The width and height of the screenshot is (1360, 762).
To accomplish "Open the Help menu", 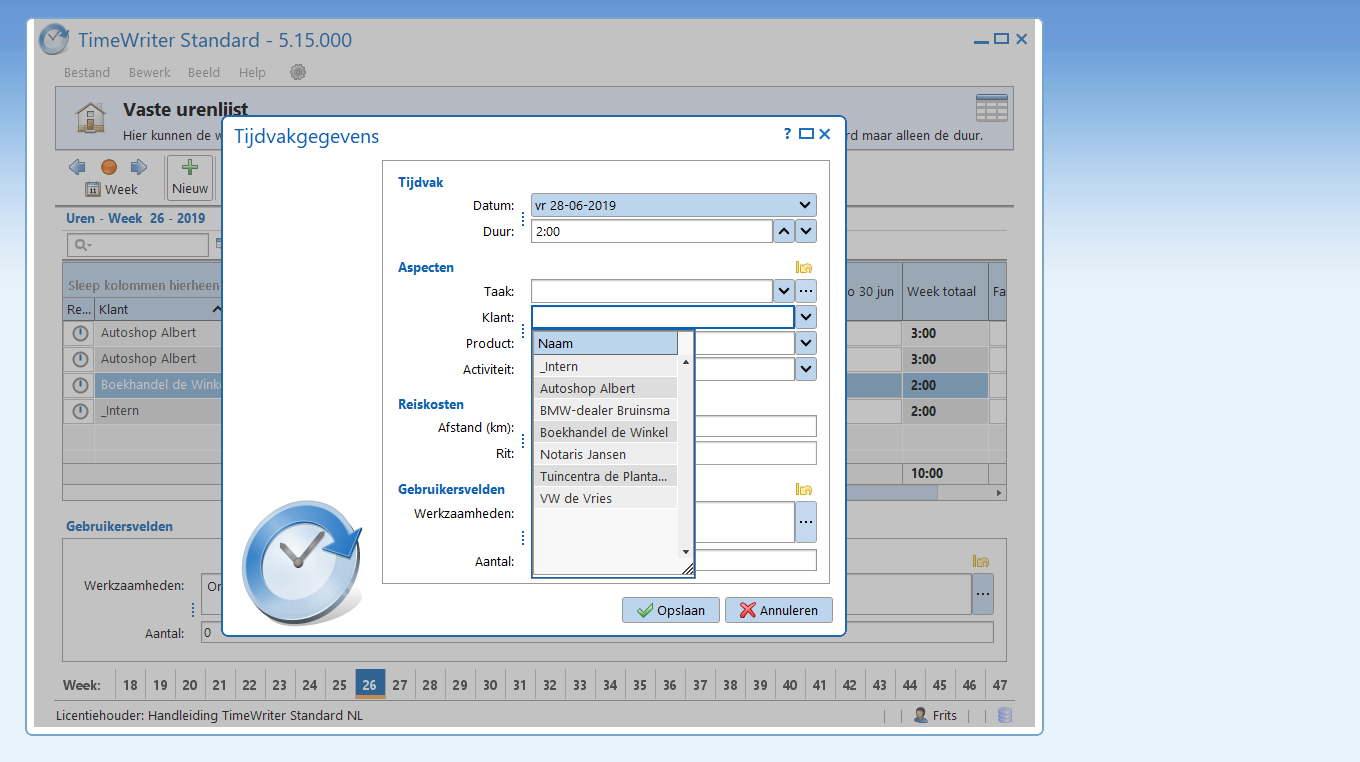I will pos(253,72).
